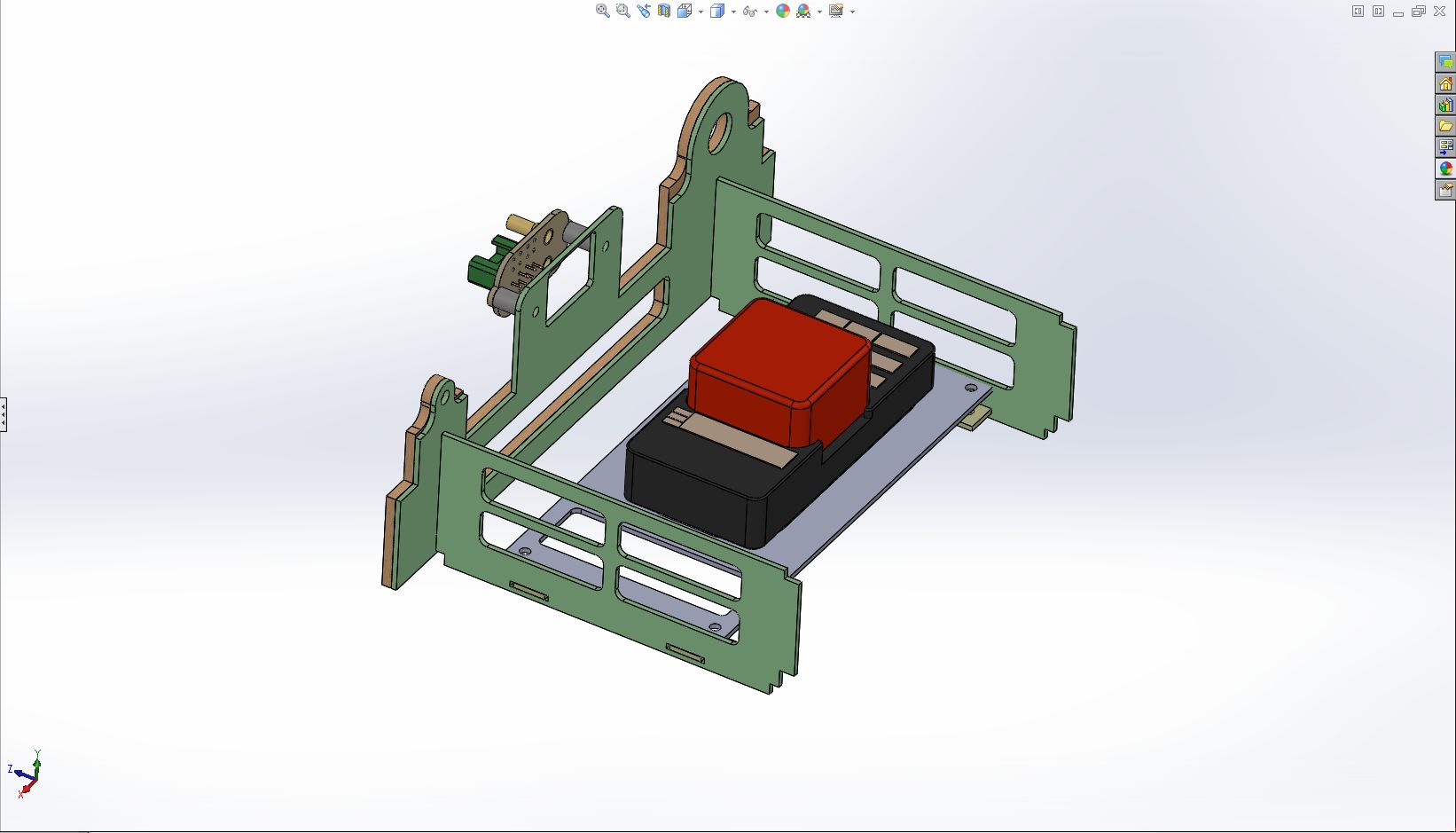Open SolidWorks Resources home tab
1456x833 pixels.
click(1445, 83)
